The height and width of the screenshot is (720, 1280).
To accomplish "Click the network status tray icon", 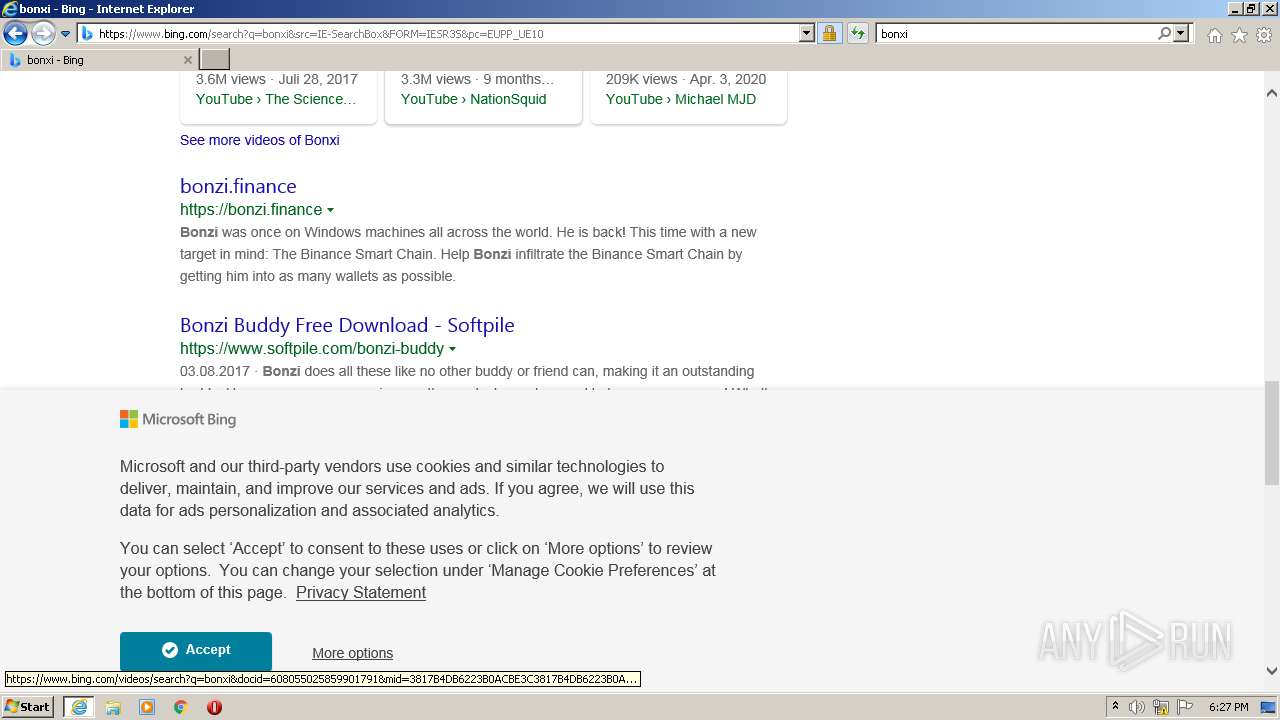I will click(1161, 707).
